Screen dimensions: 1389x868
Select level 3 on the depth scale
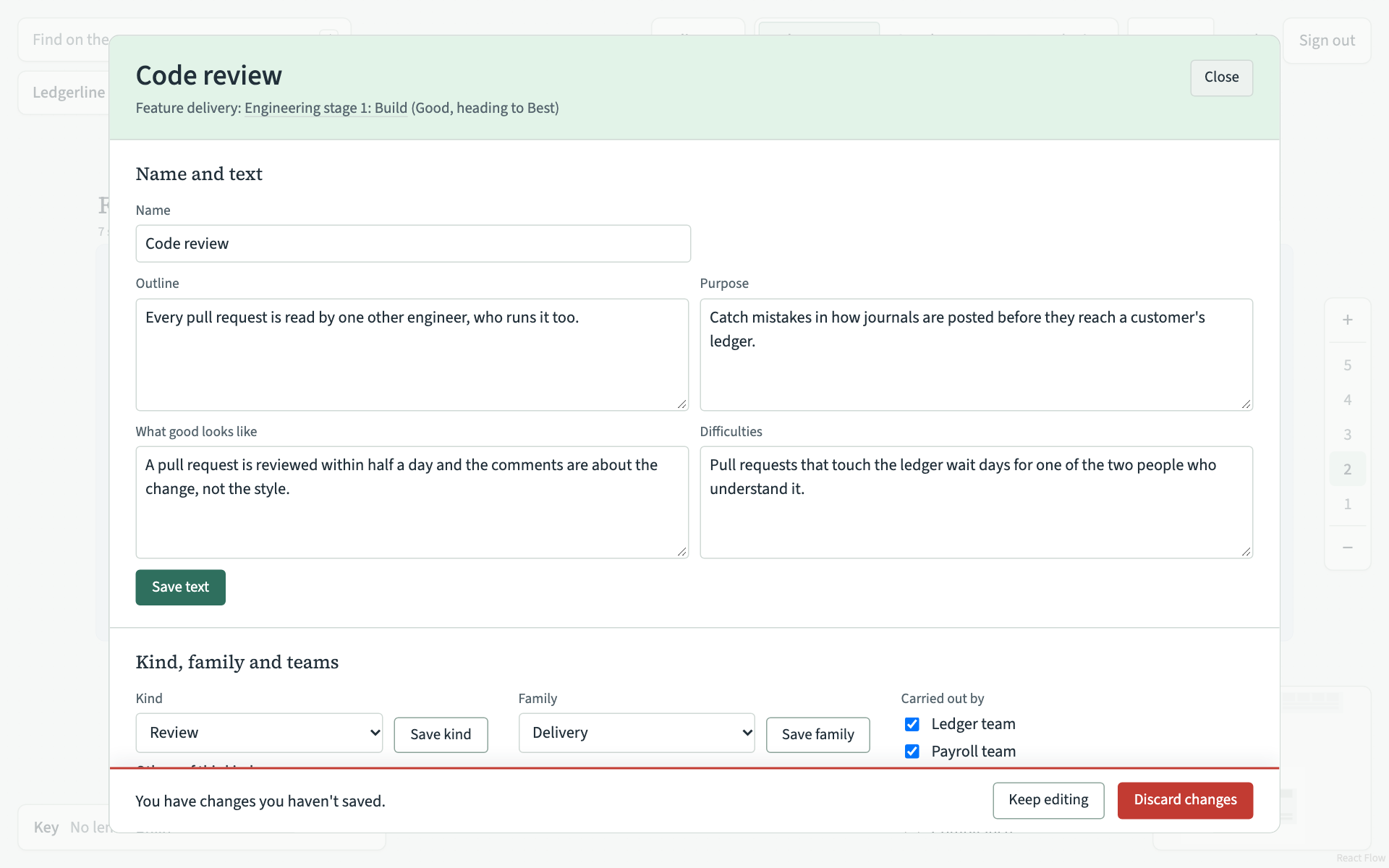1347,435
